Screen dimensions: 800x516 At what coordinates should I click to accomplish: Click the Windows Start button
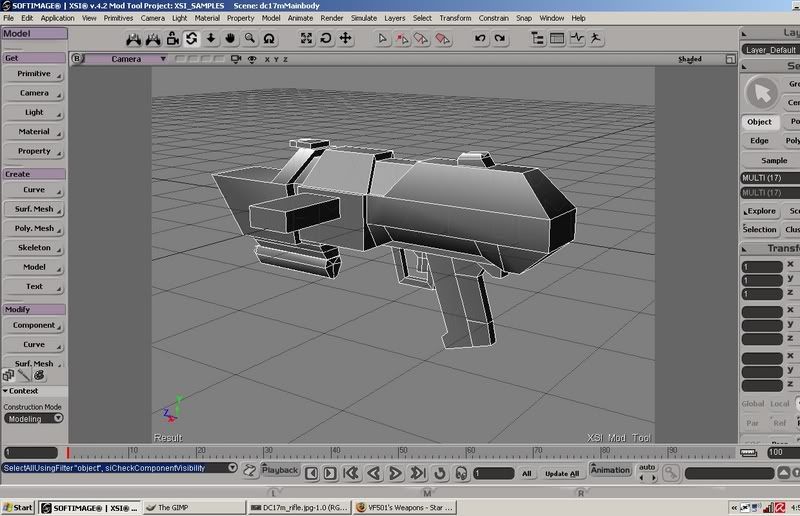click(x=18, y=508)
